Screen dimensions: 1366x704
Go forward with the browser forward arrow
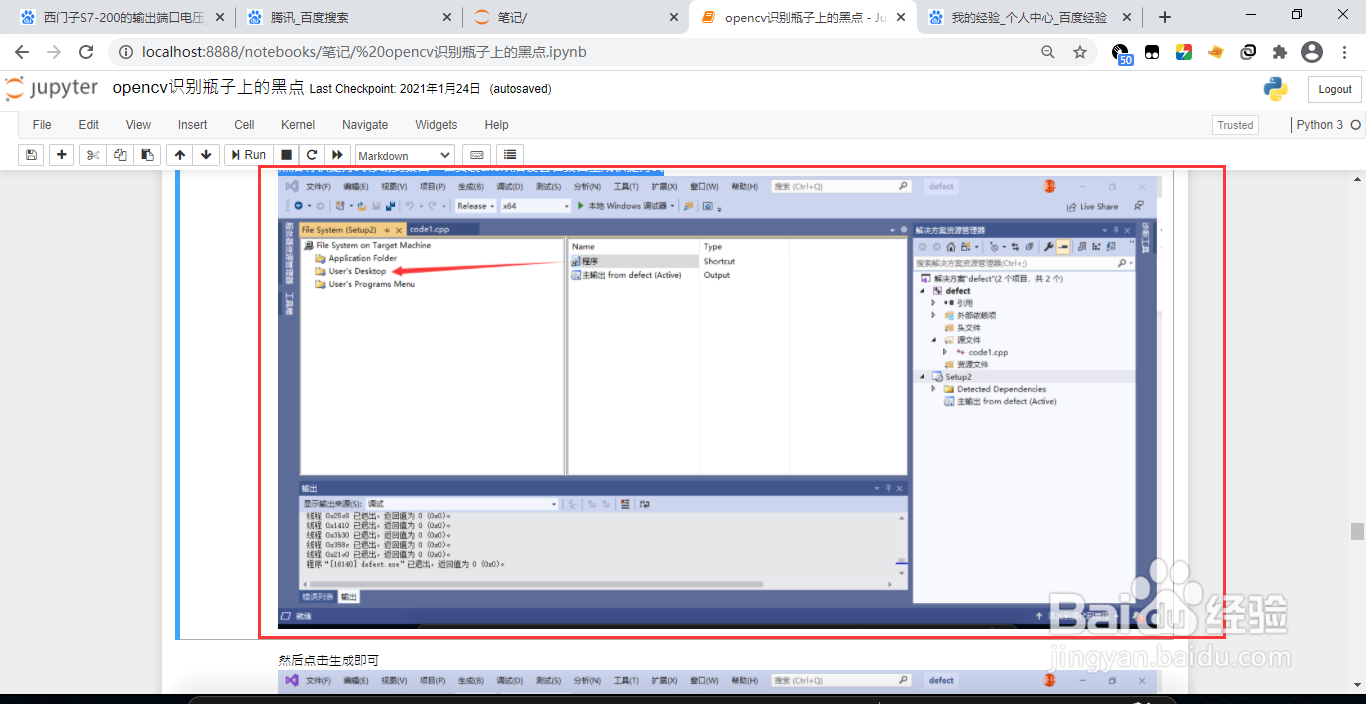pyautogui.click(x=54, y=52)
